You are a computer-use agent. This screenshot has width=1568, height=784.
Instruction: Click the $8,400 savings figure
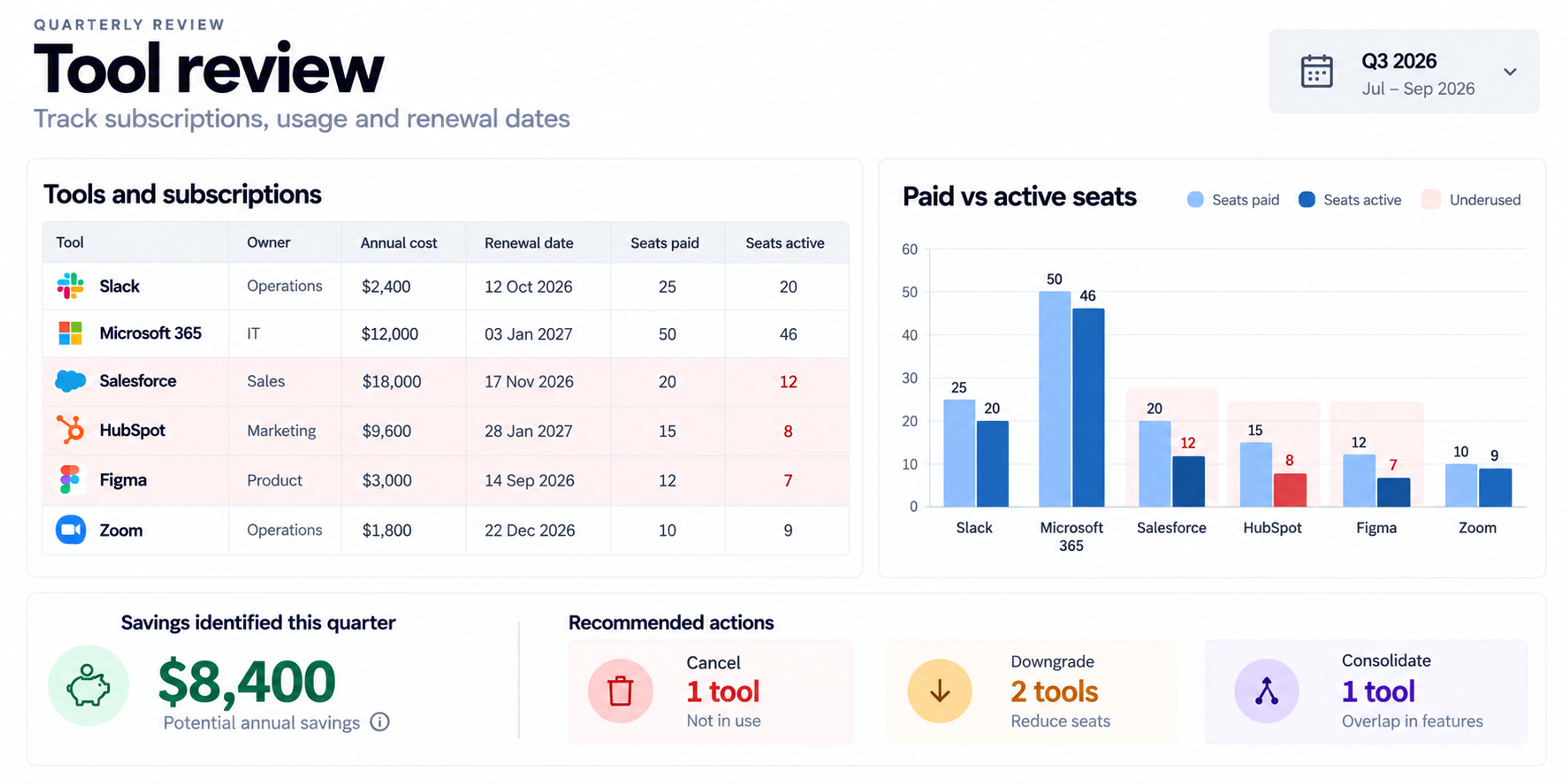pos(247,682)
